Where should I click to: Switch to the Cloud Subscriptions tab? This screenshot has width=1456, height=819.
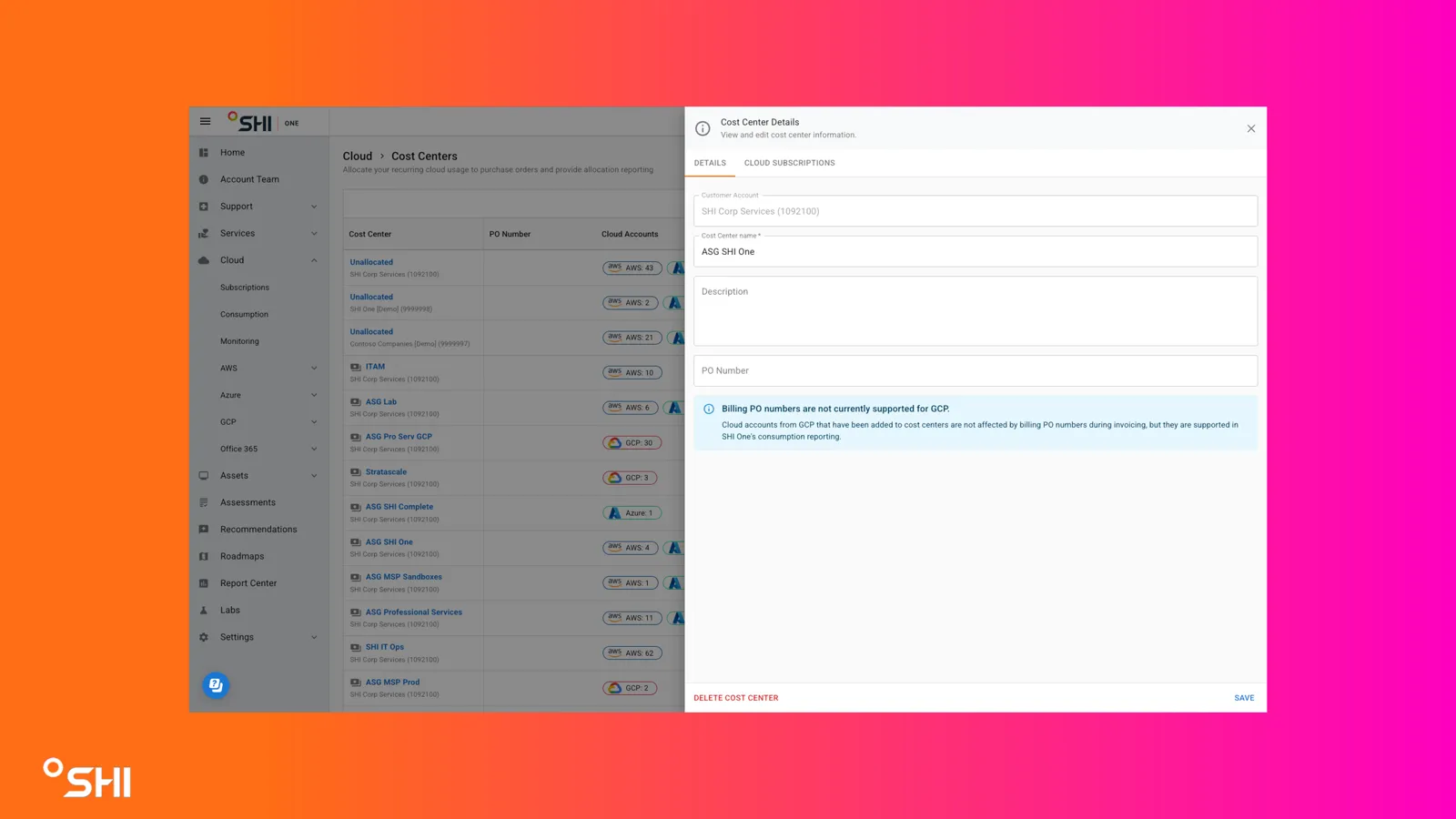coord(789,163)
